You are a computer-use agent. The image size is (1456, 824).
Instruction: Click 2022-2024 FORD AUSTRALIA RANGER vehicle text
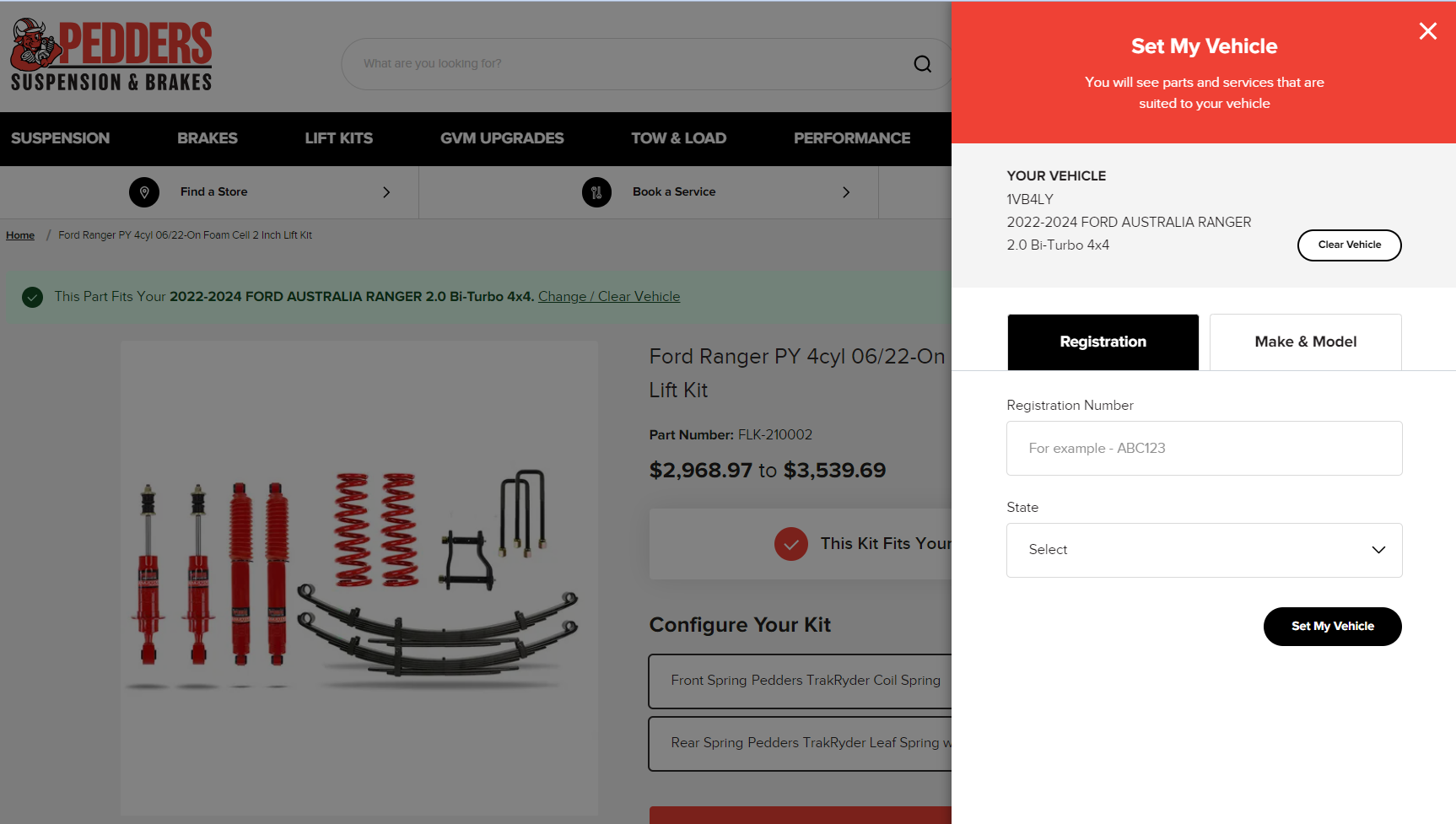pos(1129,223)
